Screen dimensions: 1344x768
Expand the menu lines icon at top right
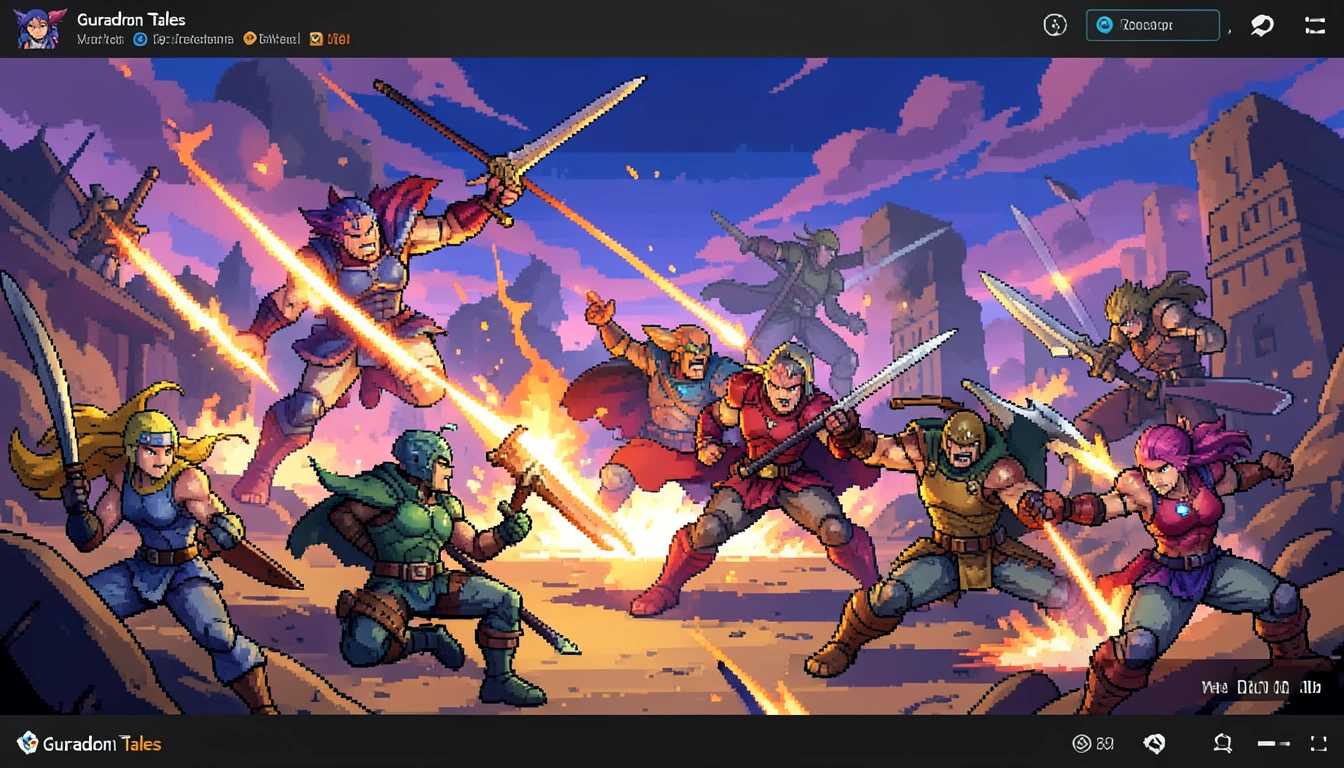[1315, 26]
